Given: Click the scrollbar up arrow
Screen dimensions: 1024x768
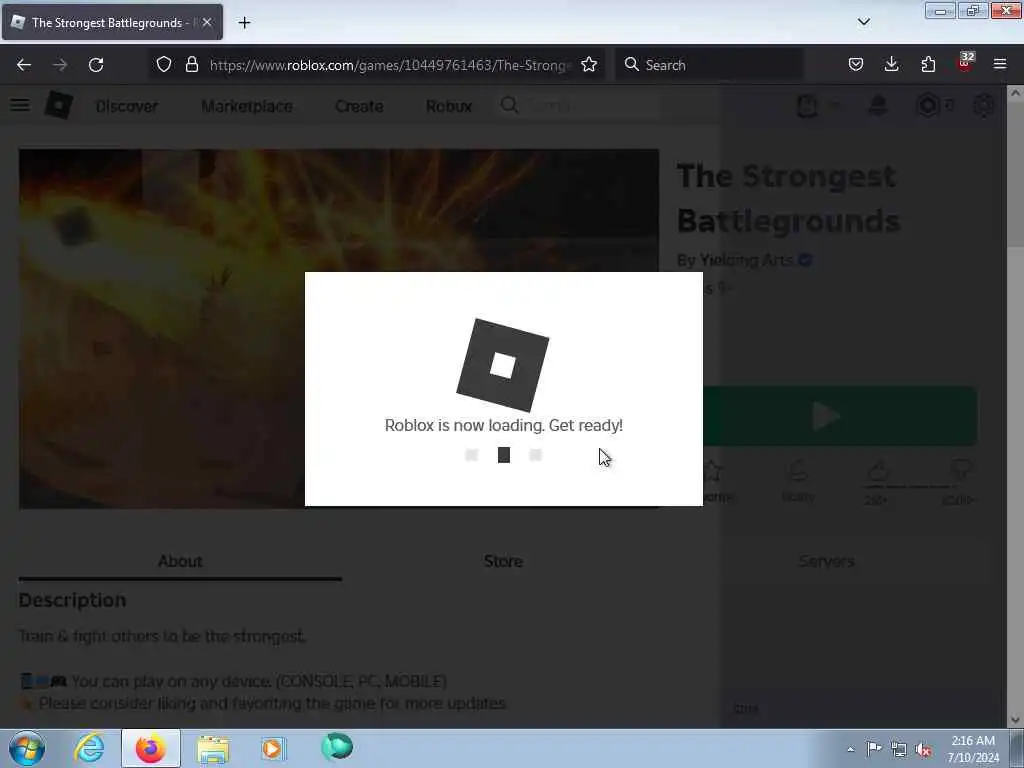Looking at the screenshot, I should point(1015,93).
